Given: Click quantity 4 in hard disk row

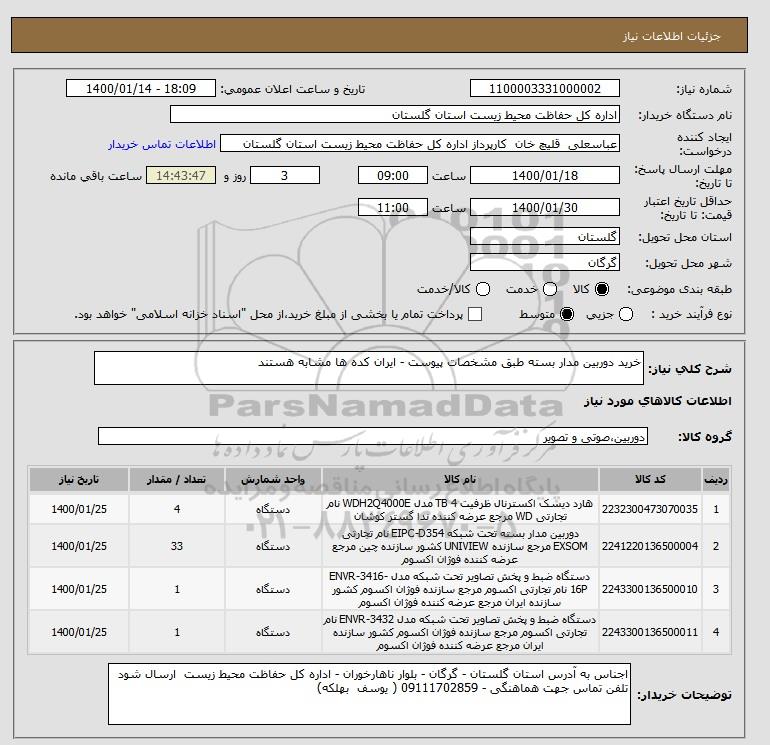Looking at the screenshot, I should [177, 509].
